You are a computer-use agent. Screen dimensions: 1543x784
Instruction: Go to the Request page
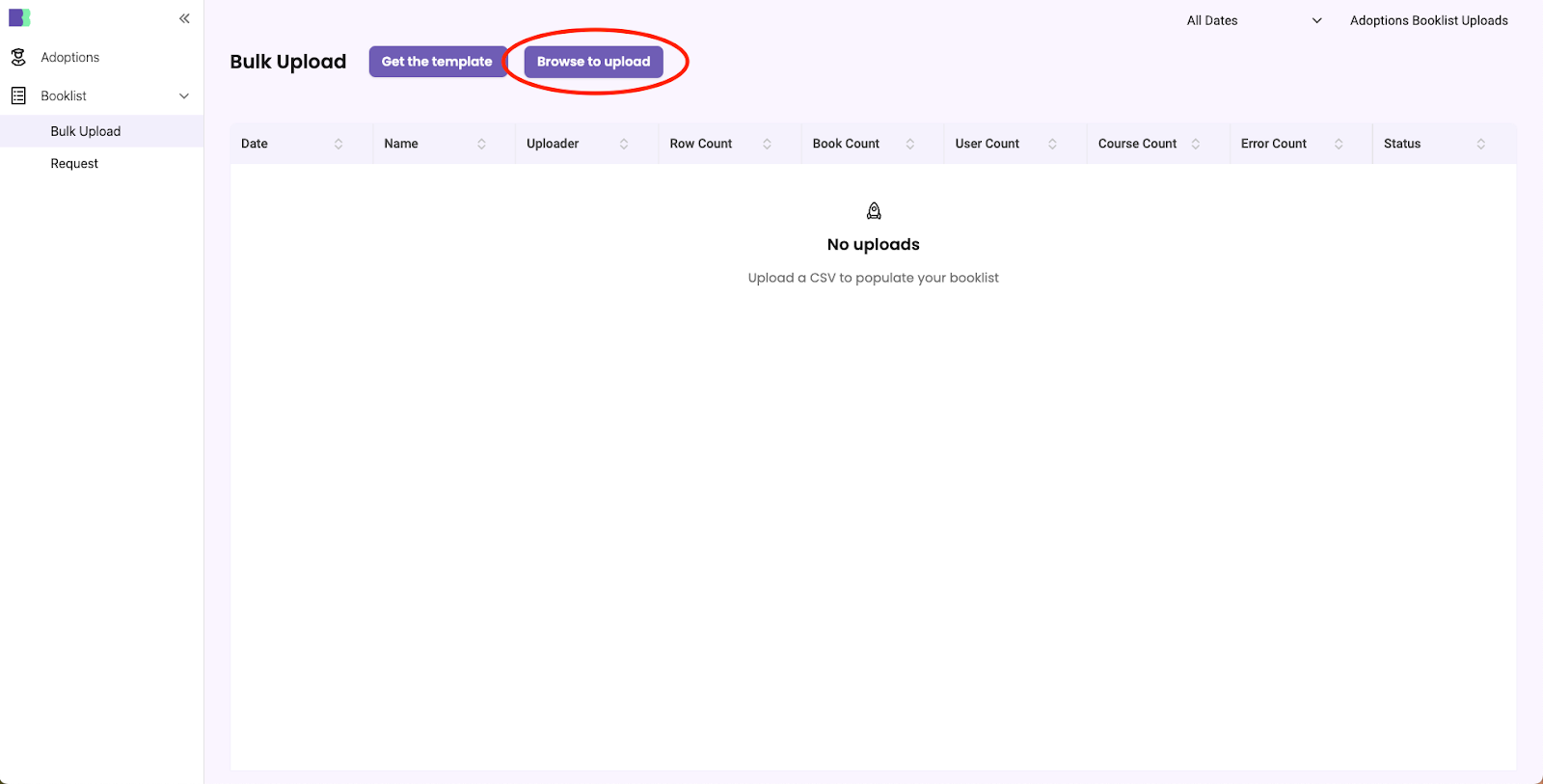[74, 164]
